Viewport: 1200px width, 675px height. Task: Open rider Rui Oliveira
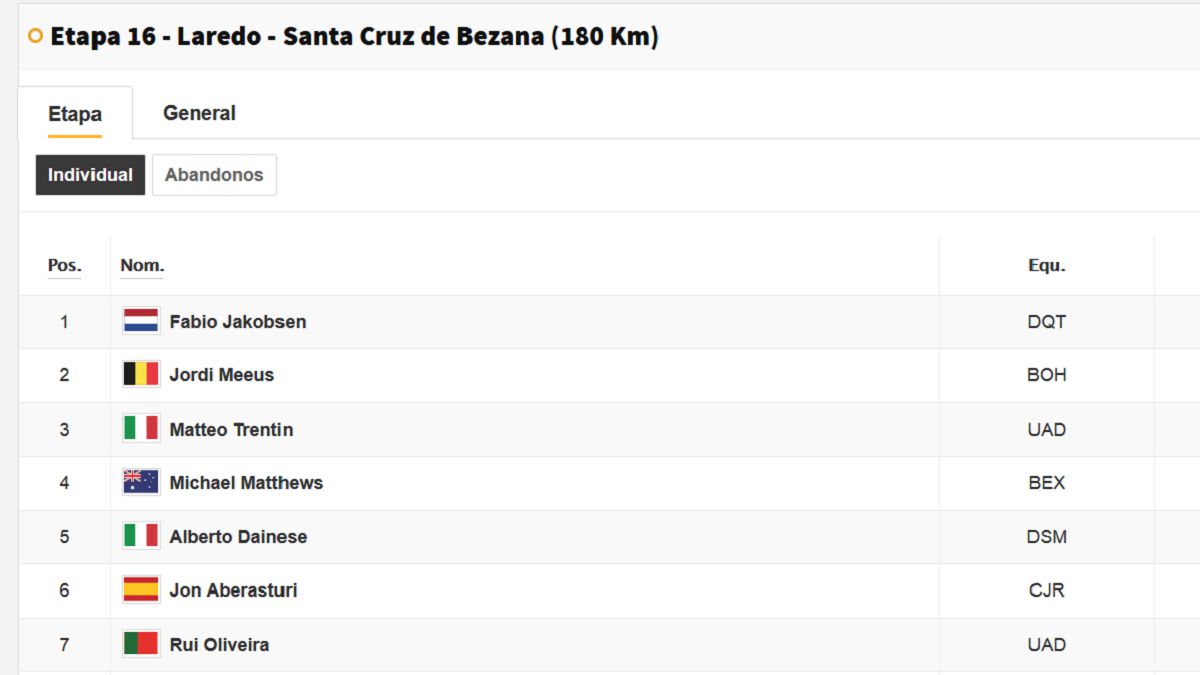[x=219, y=645]
